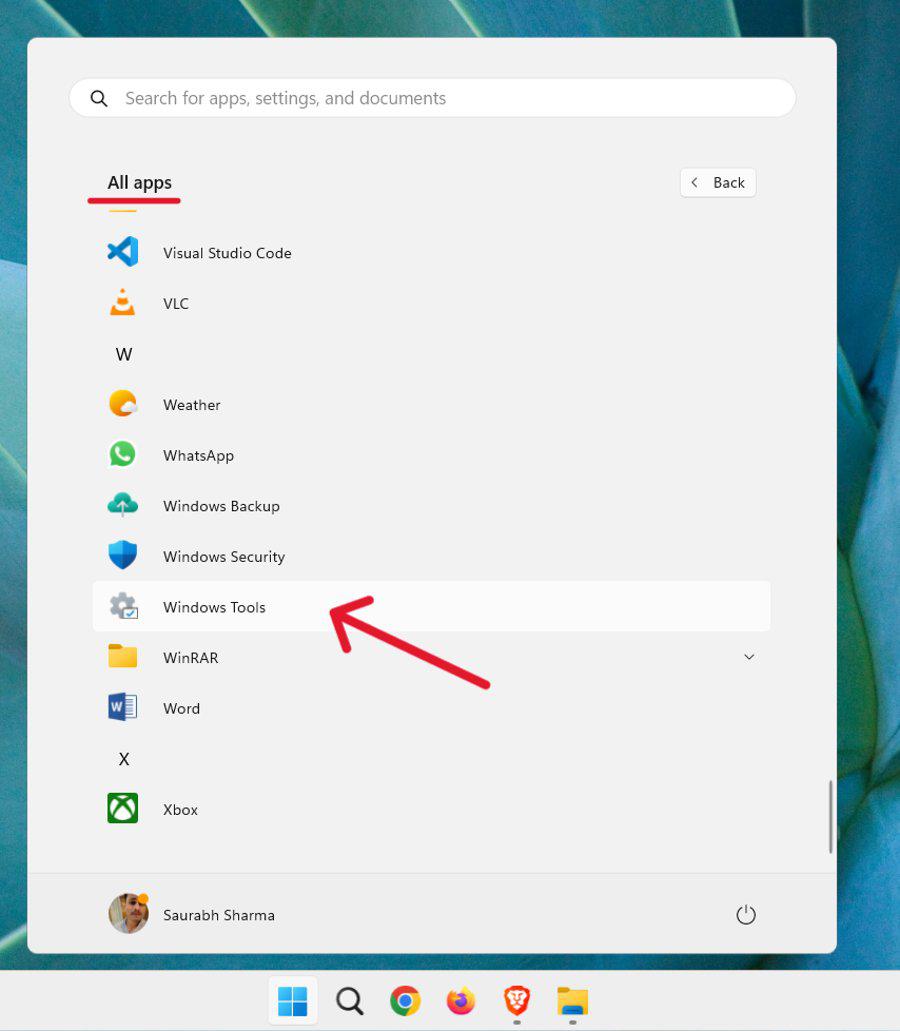The width and height of the screenshot is (900, 1031).
Task: Open Google Chrome from the taskbar
Action: (x=404, y=1000)
